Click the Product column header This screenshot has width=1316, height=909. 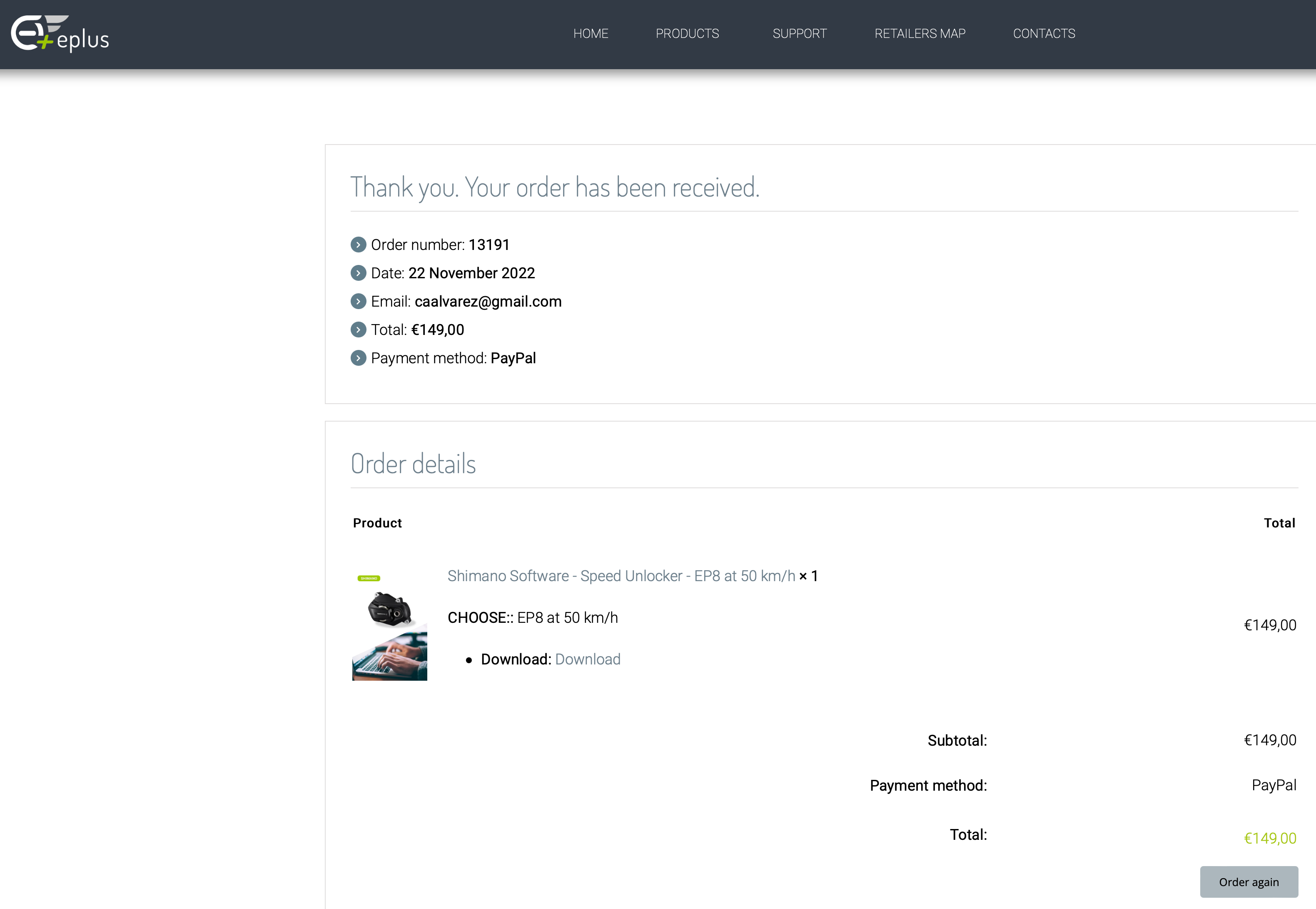377,523
